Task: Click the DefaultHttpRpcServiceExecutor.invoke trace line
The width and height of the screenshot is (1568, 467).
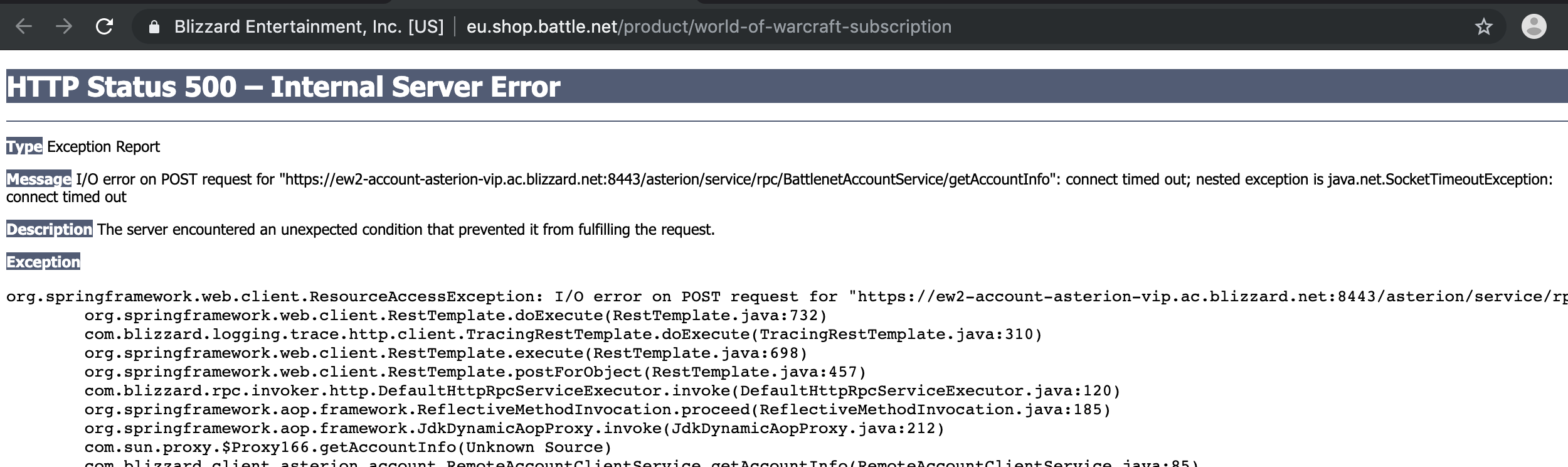Action: [x=603, y=390]
